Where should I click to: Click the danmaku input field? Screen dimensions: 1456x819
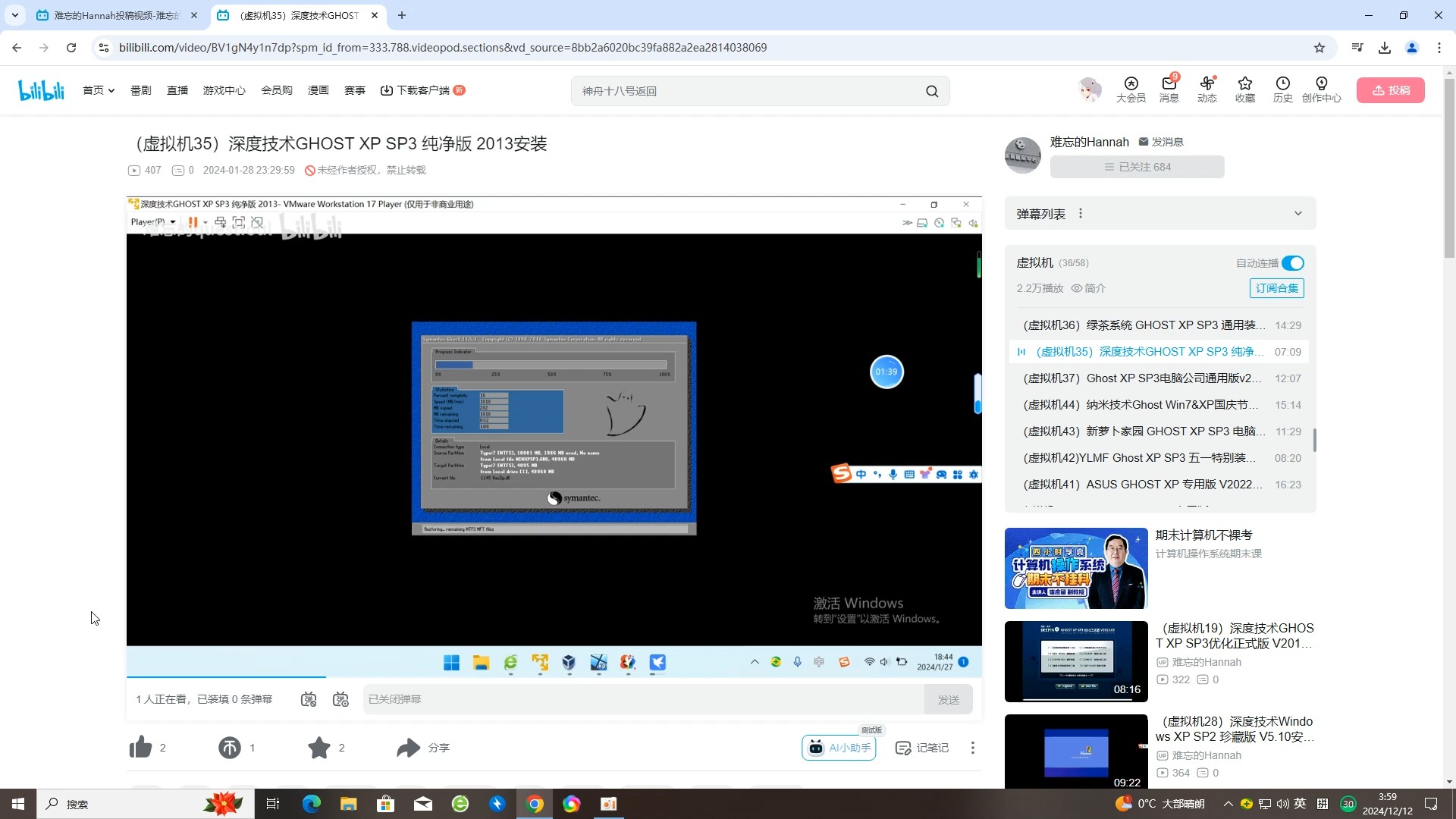pos(643,699)
